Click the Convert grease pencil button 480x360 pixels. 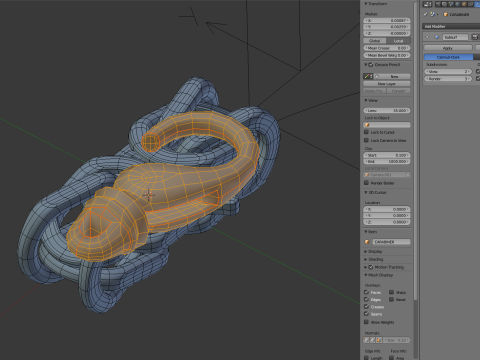[x=399, y=91]
